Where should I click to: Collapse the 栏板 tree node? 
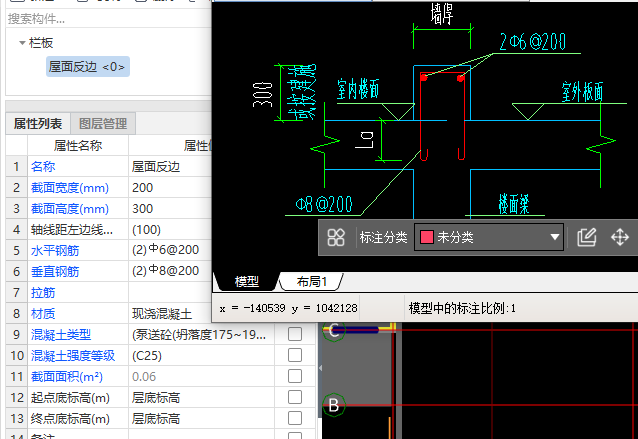point(22,43)
